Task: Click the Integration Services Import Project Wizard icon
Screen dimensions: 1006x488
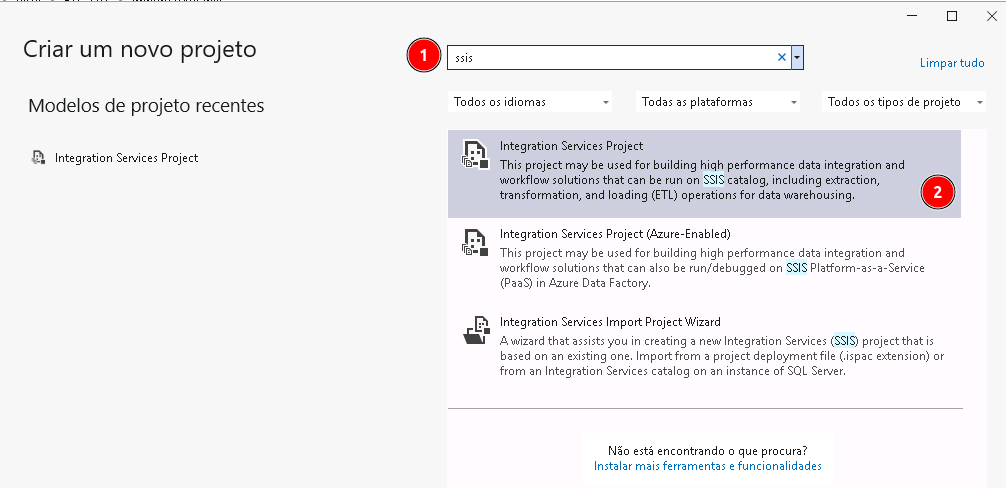Action: (x=475, y=331)
